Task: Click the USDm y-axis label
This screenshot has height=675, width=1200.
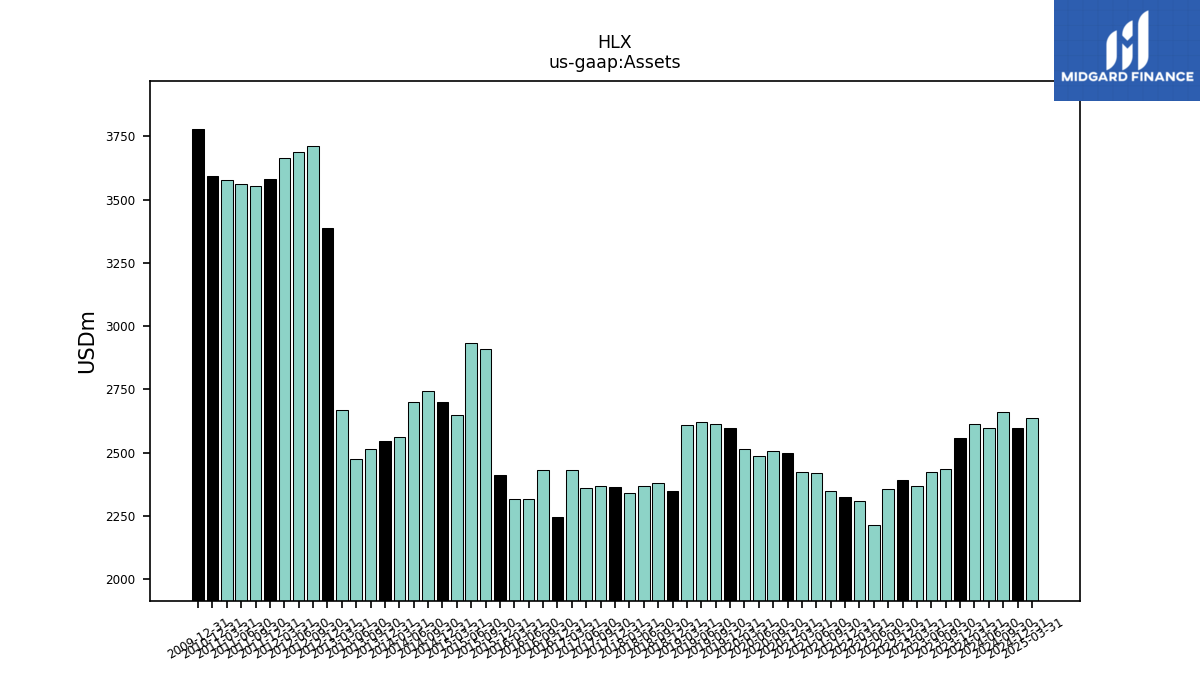Action: pyautogui.click(x=87, y=342)
